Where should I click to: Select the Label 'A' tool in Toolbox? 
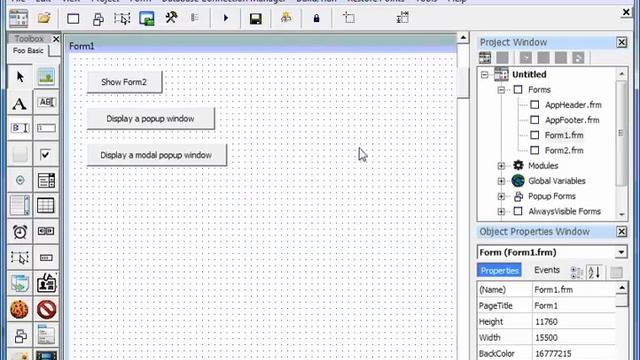coord(20,103)
